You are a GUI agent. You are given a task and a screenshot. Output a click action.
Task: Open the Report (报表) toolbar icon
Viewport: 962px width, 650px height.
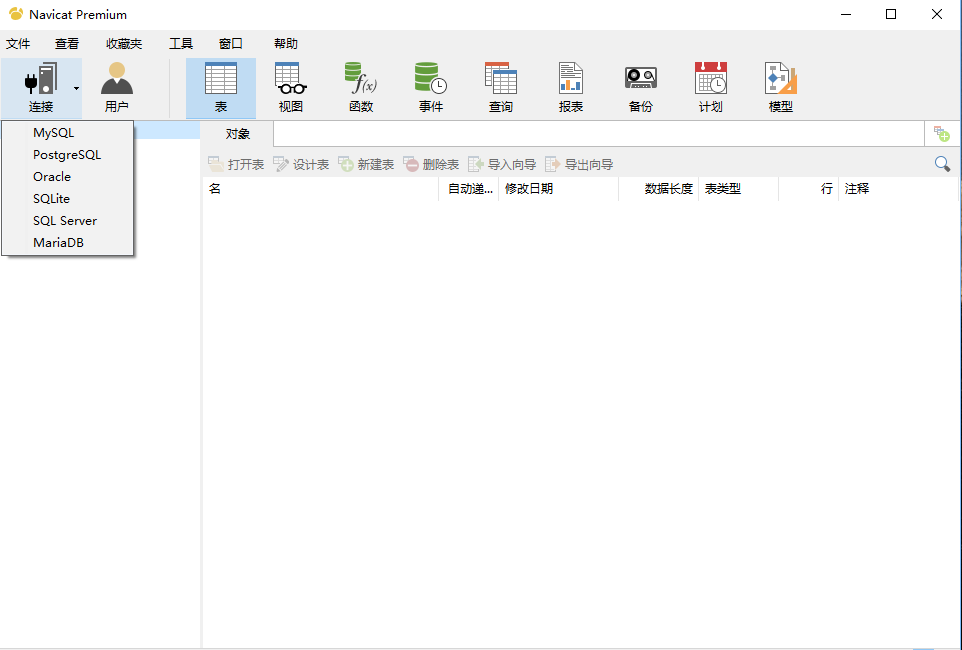(571, 88)
